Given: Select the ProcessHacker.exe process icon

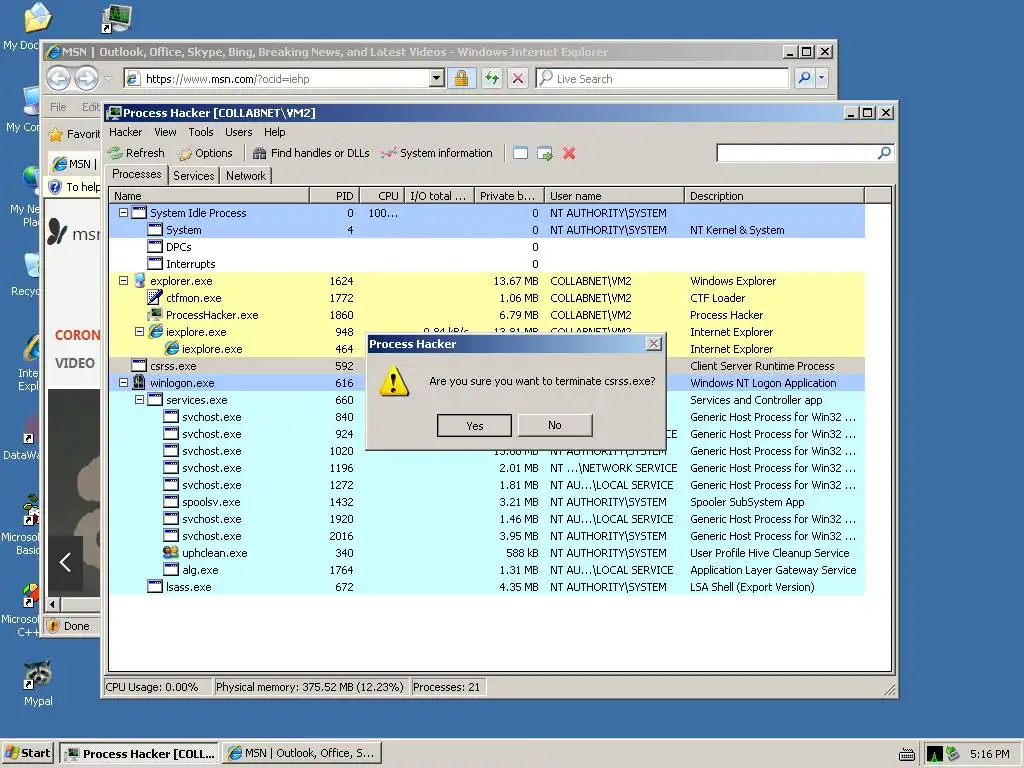Looking at the screenshot, I should pyautogui.click(x=155, y=315).
